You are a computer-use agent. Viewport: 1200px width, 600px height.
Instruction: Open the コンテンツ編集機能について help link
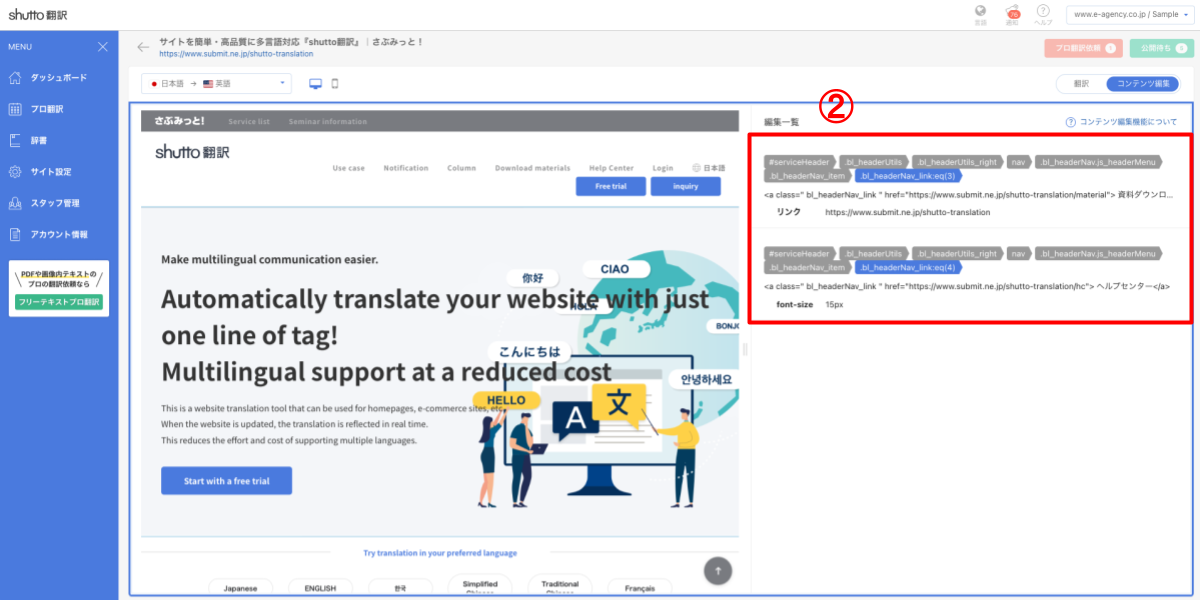point(1129,122)
